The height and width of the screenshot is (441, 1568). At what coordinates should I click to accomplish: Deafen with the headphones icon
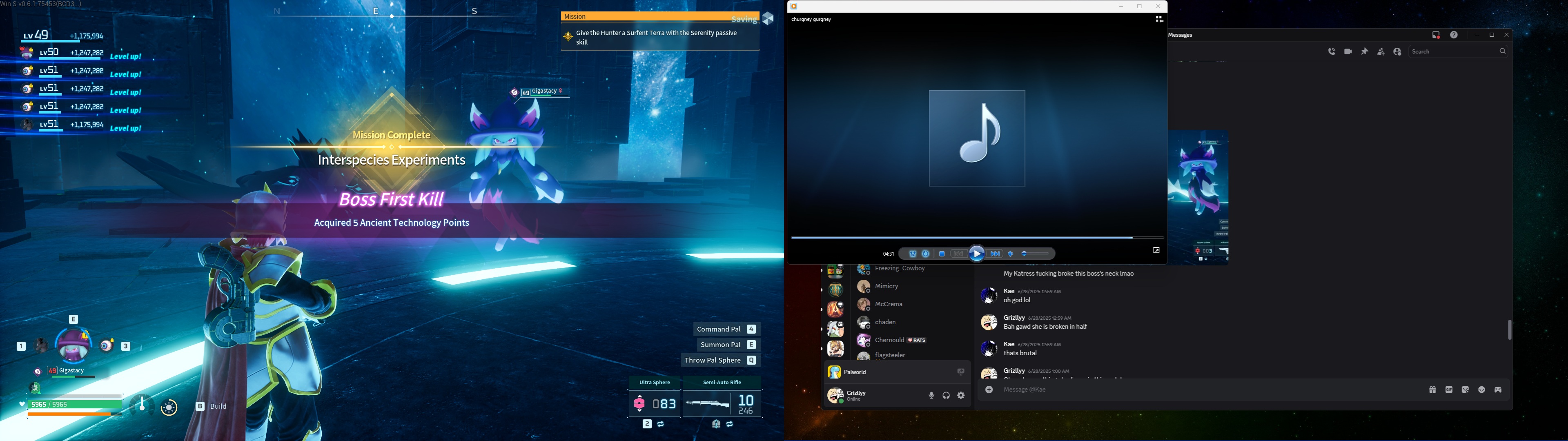pyautogui.click(x=947, y=396)
